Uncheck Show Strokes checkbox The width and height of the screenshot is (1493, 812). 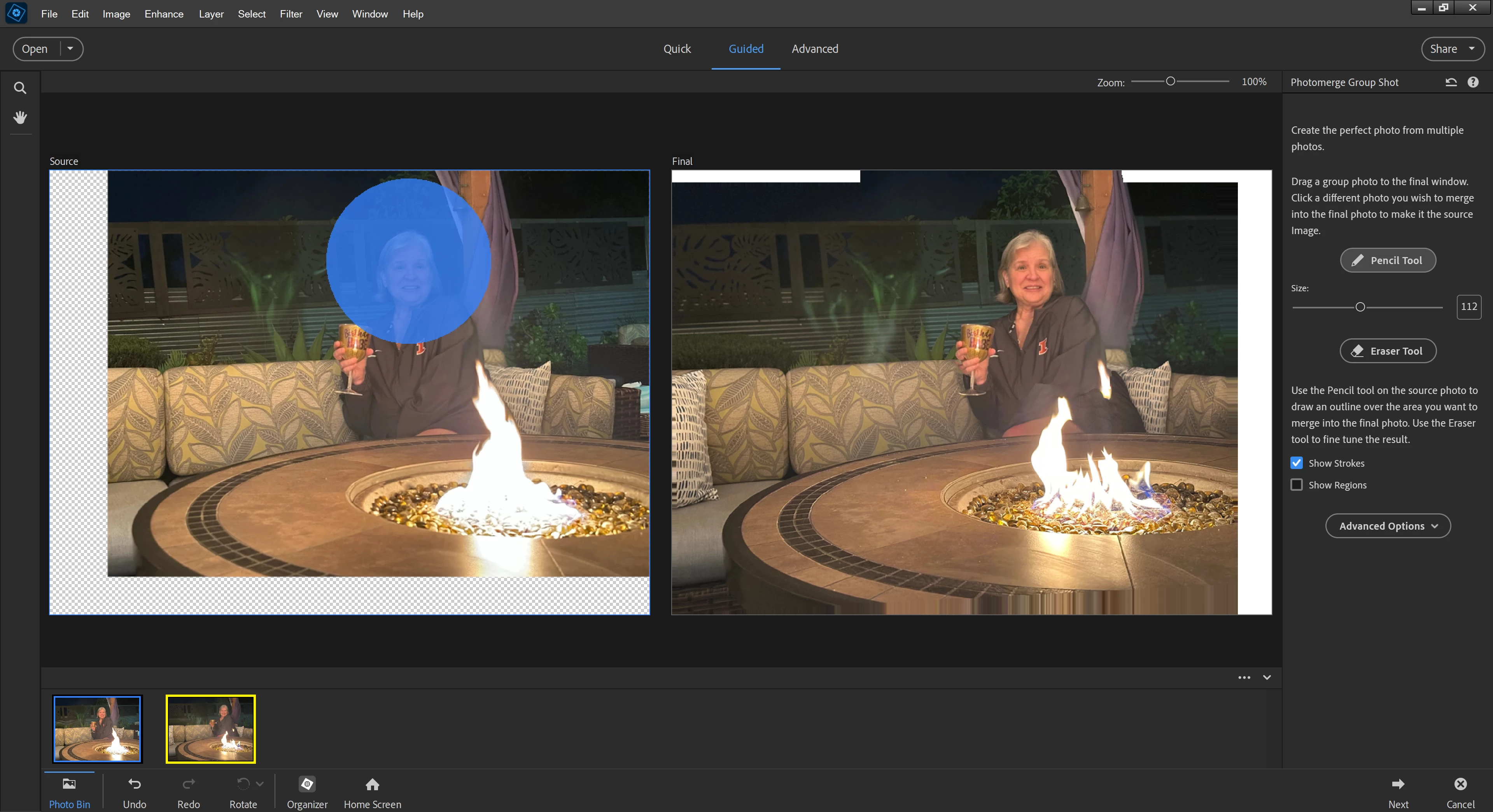[x=1297, y=463]
